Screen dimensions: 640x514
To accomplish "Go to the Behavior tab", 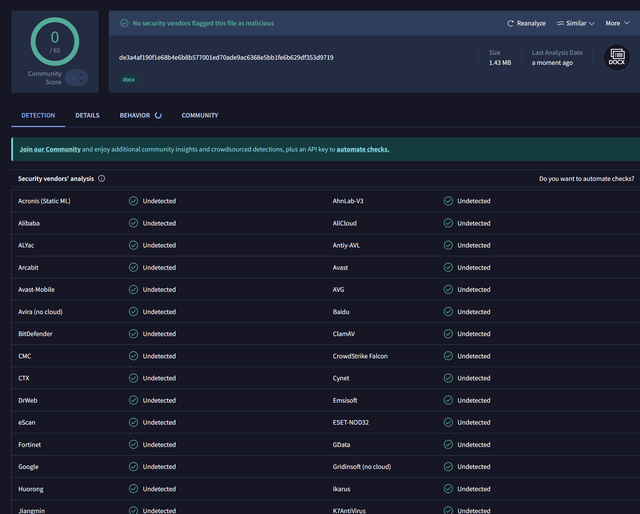I will (x=140, y=116).
